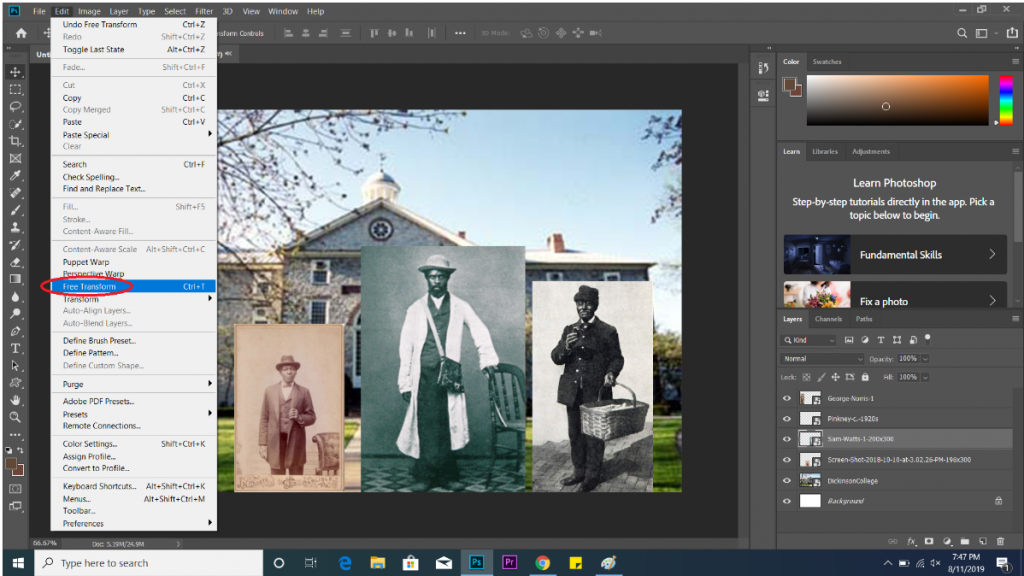Screen dimensions: 1024x576
Task: Select the Eyedropper tool
Action: click(x=15, y=176)
